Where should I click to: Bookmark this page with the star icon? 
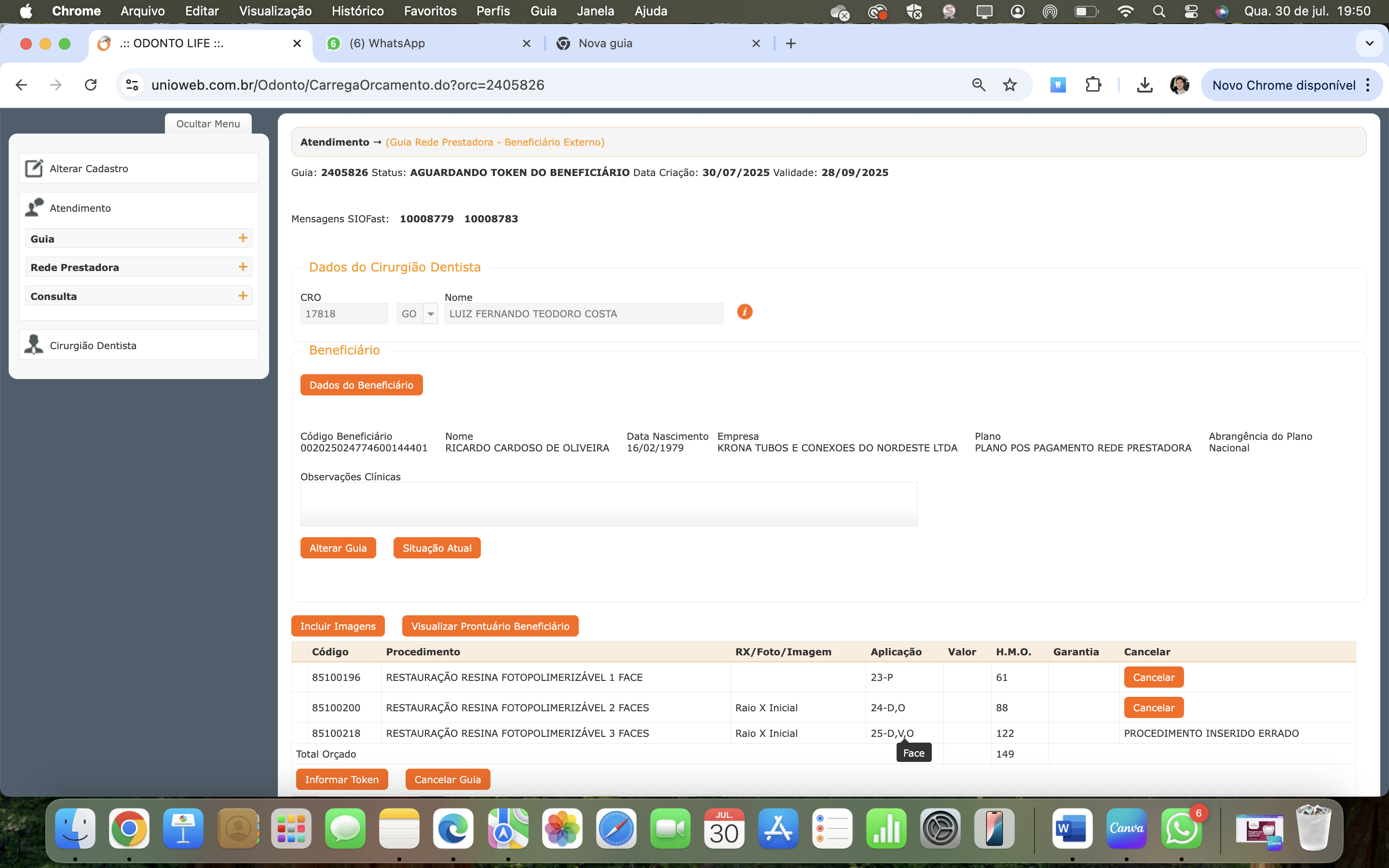pyautogui.click(x=1009, y=85)
